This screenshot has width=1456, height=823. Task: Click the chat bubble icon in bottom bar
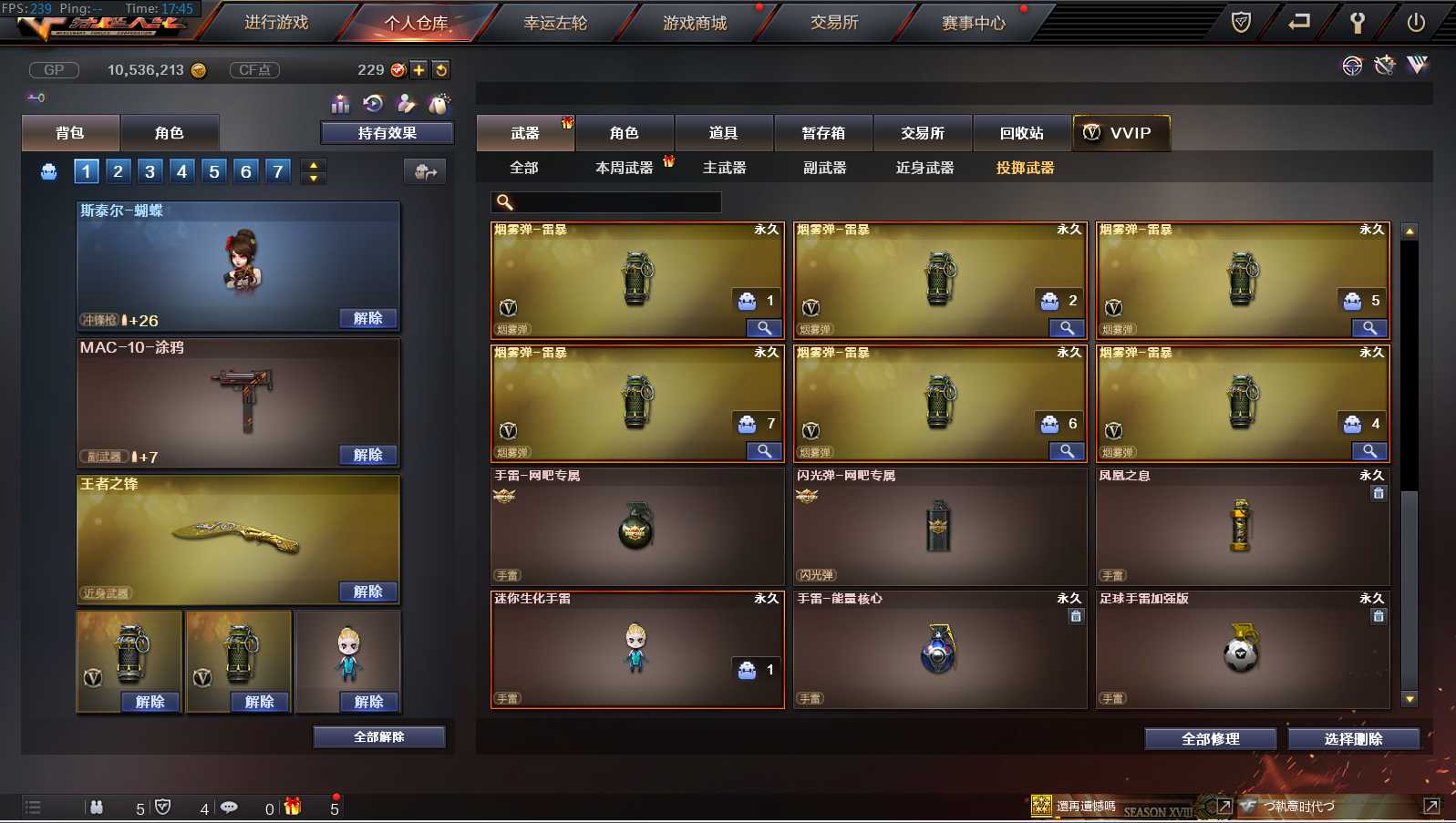[229, 807]
